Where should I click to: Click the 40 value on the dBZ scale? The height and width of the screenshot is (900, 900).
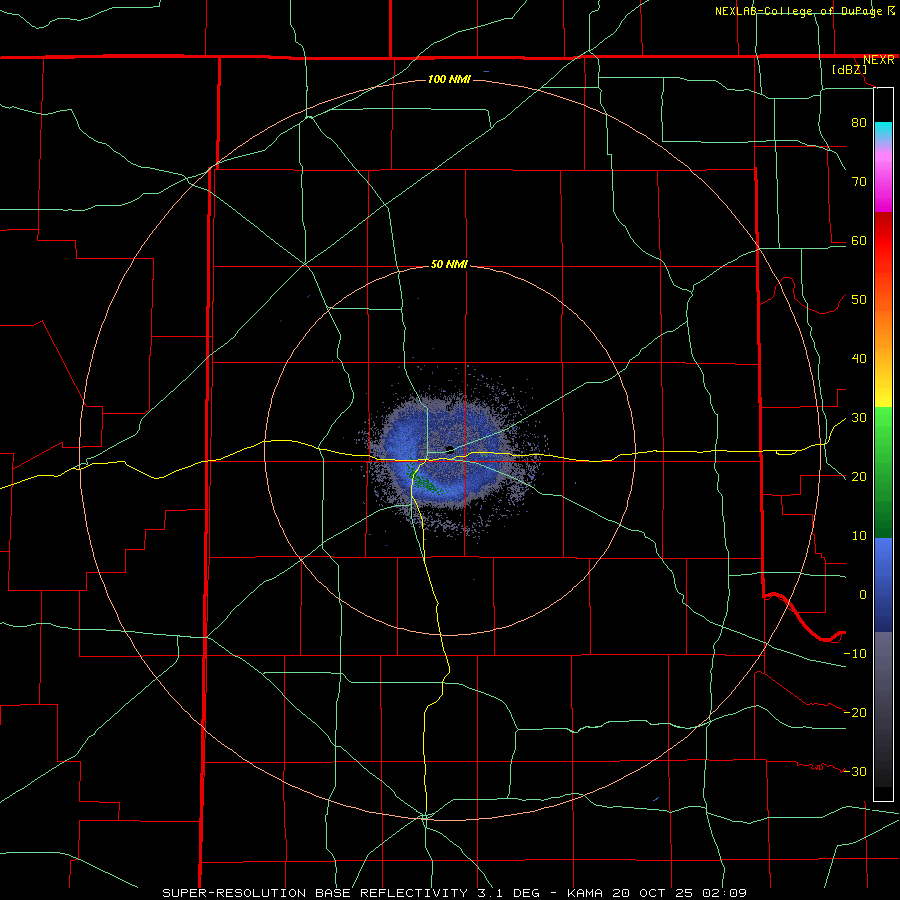[859, 359]
